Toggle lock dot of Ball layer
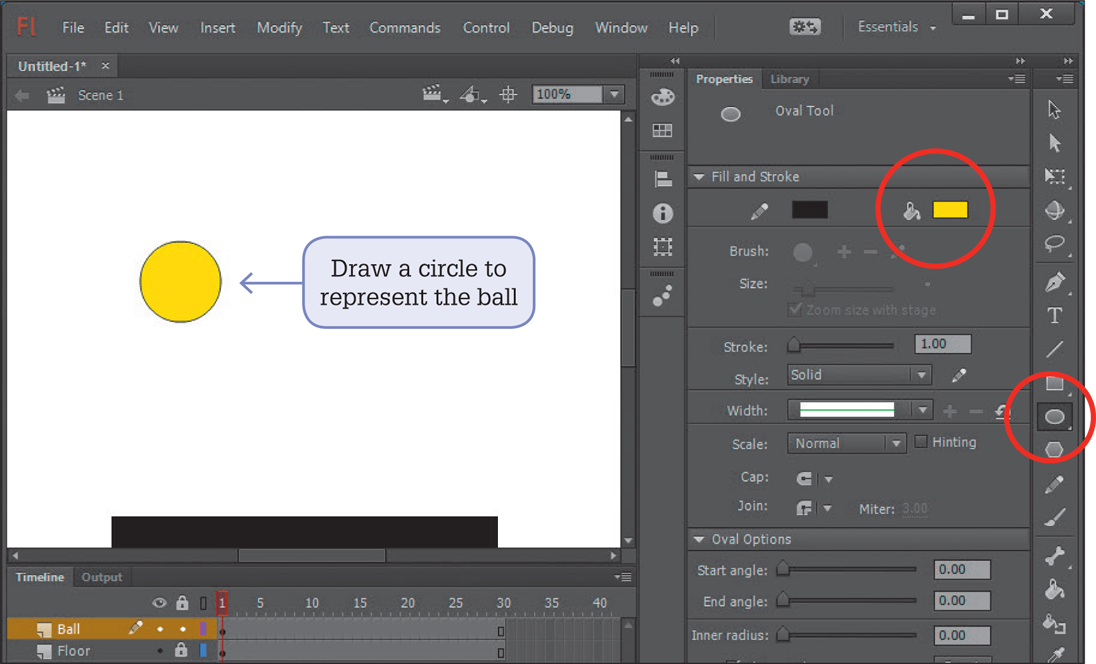The width and height of the screenshot is (1096, 664). [x=182, y=629]
